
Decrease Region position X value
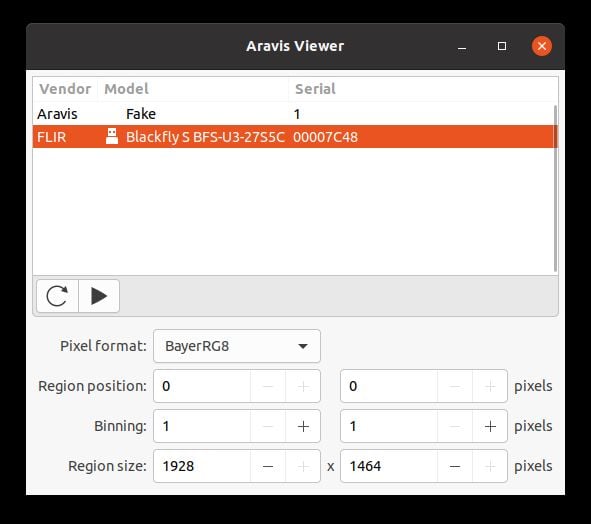point(268,386)
